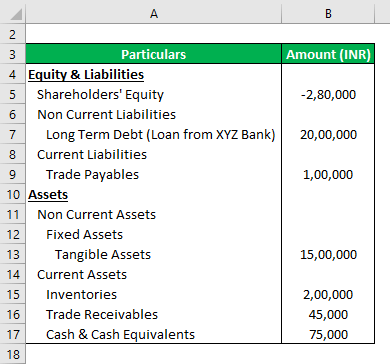The width and height of the screenshot is (390, 364).
Task: Select the Fixed Assets cell
Action: point(153,234)
